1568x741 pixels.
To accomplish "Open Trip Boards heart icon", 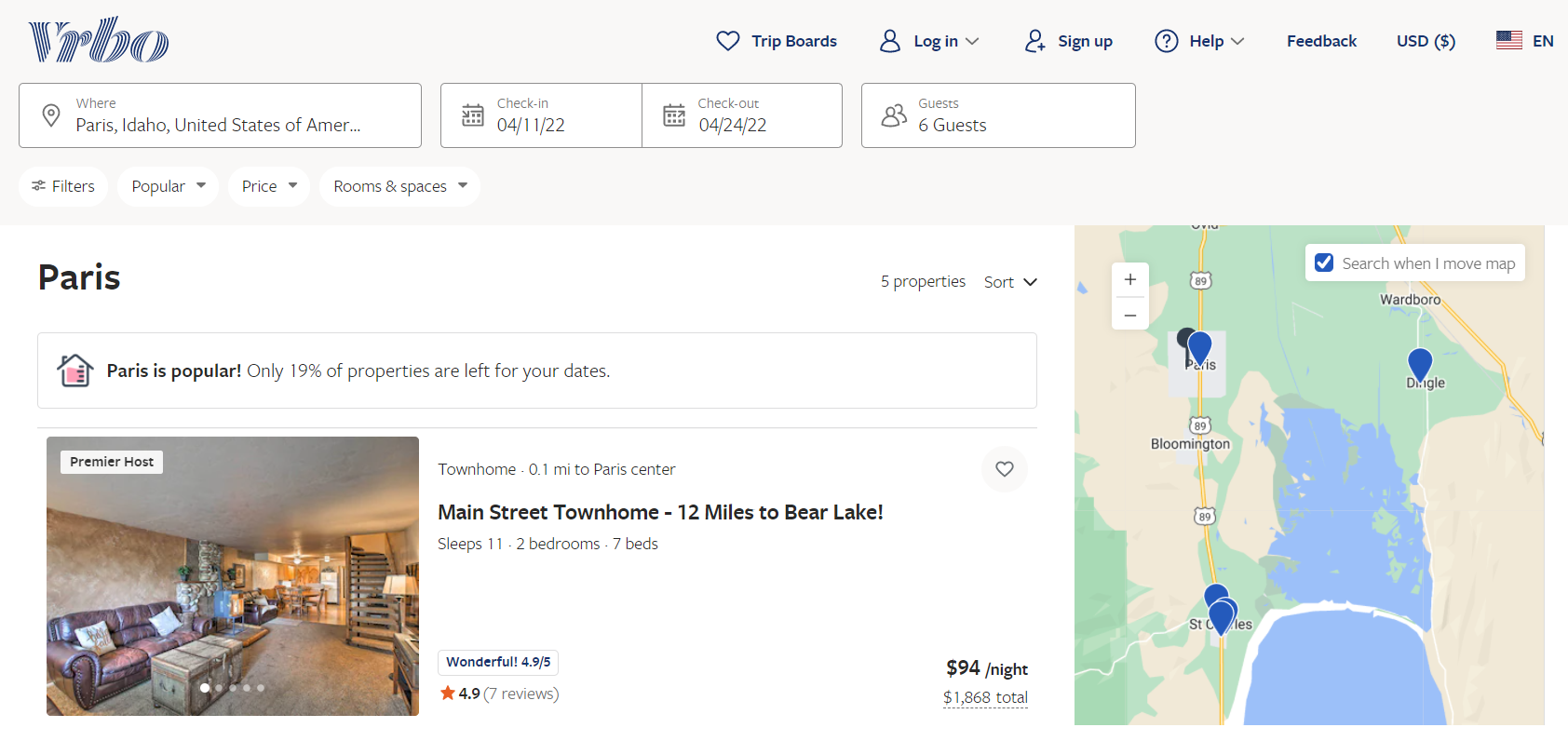I will (727, 41).
